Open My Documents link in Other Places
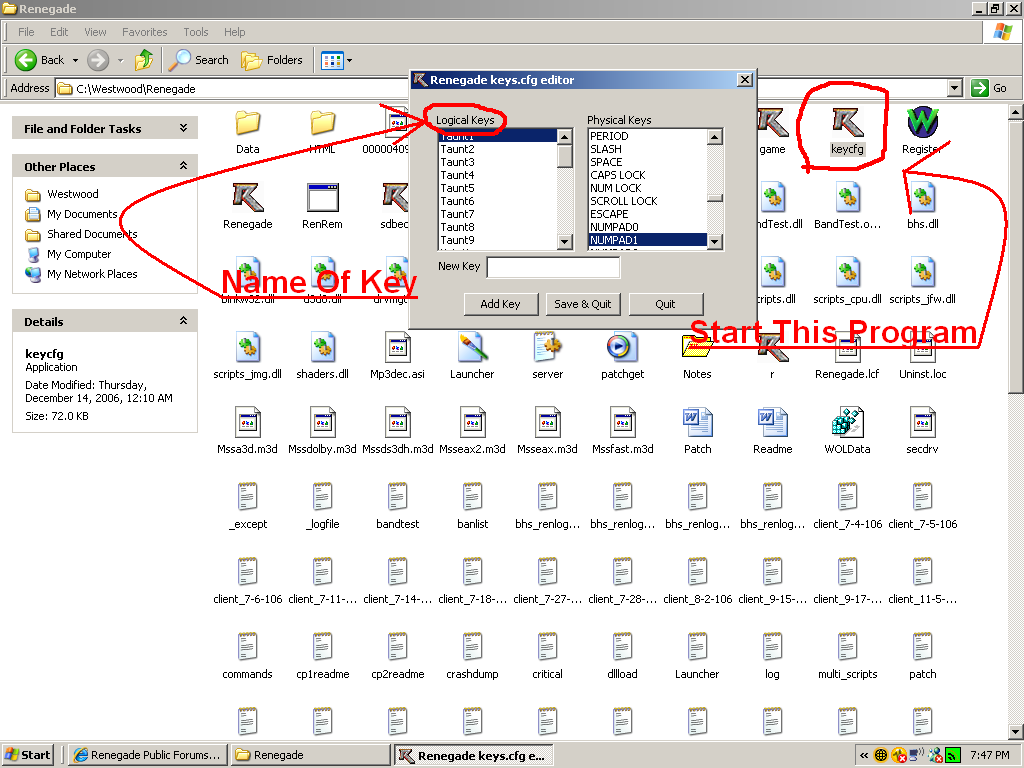Viewport: 1024px width, 768px height. click(82, 214)
